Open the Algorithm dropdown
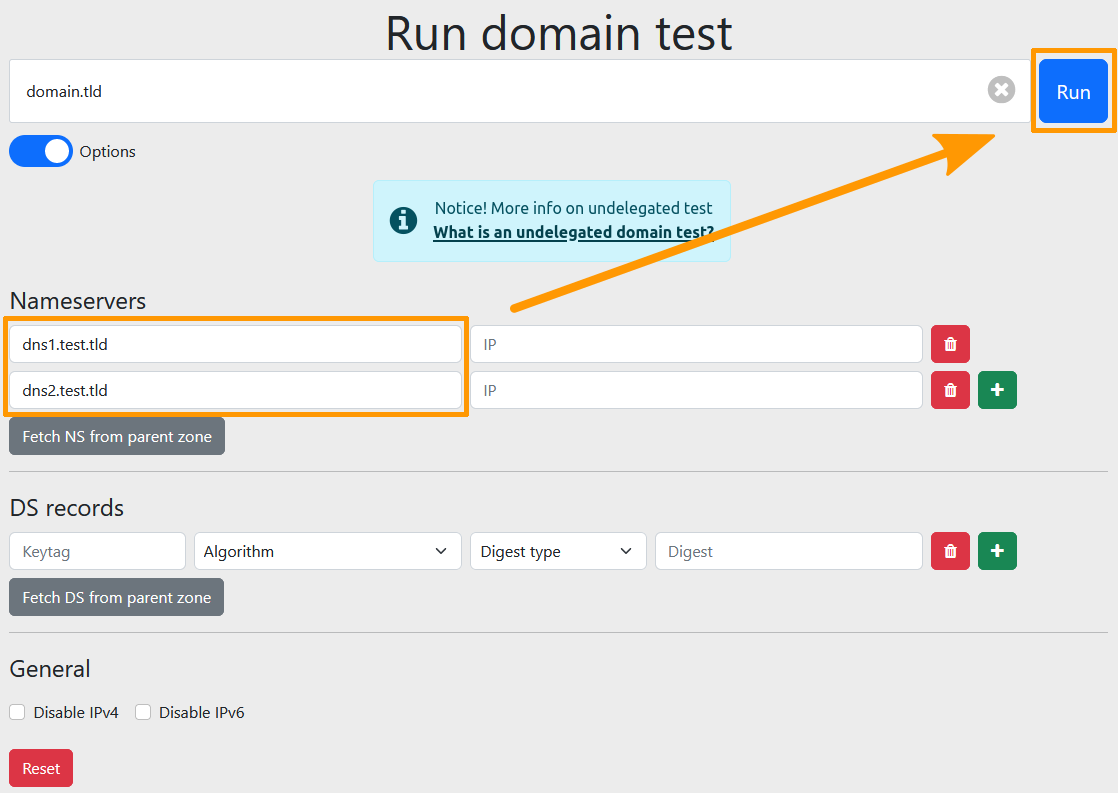Viewport: 1118px width, 793px height. (x=327, y=551)
